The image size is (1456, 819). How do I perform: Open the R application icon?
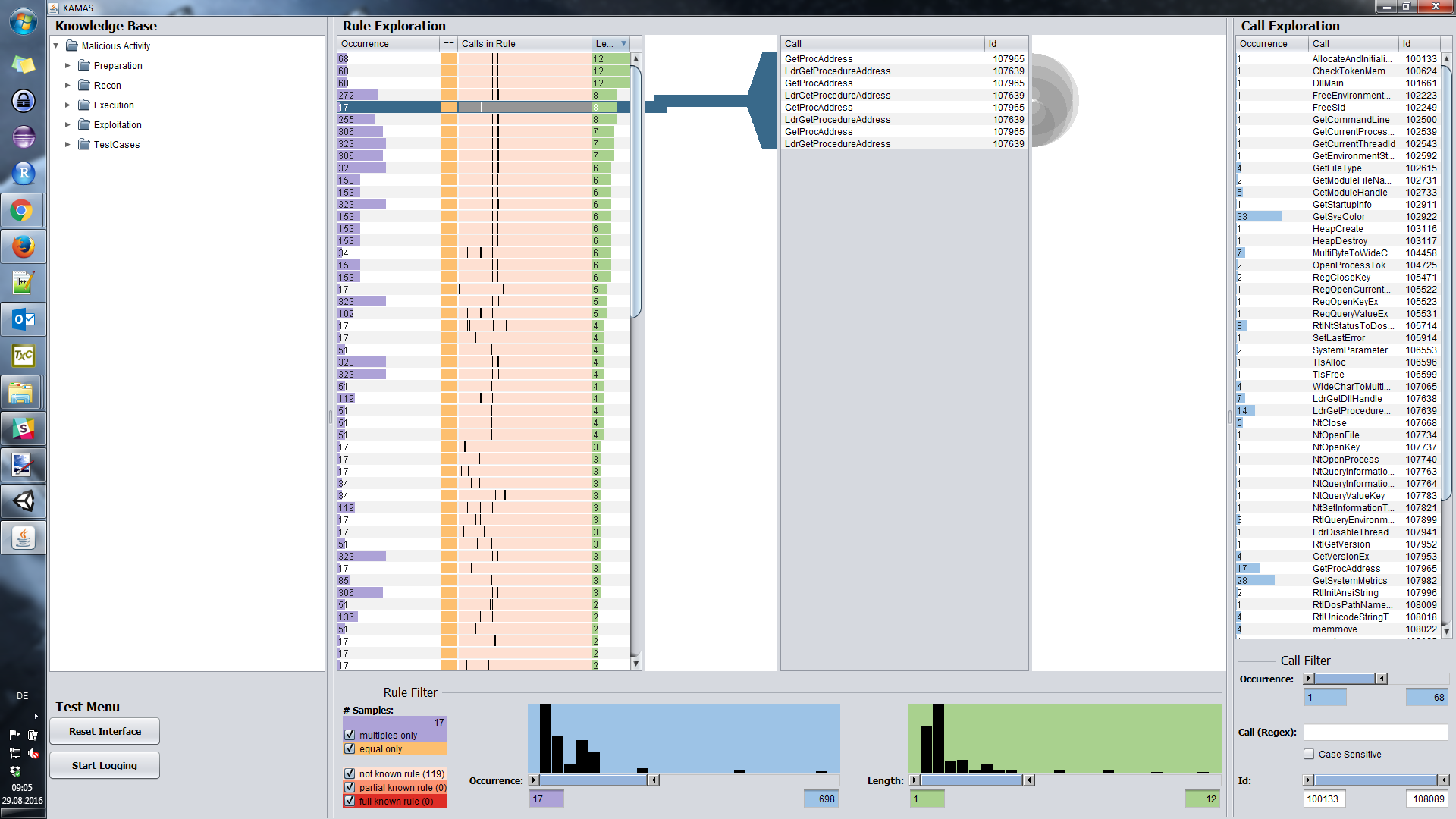tap(23, 174)
